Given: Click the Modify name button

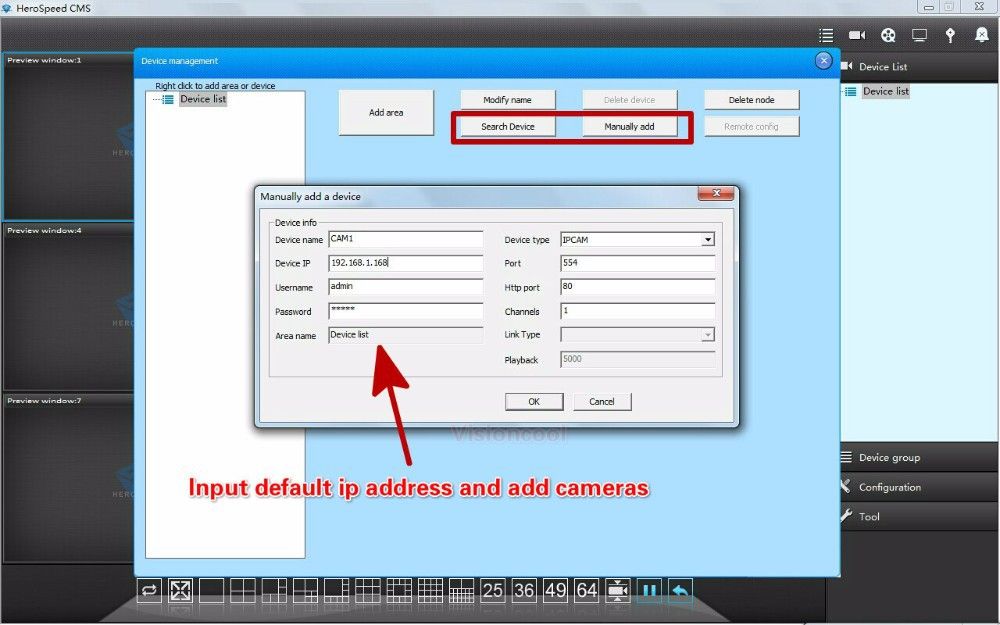Looking at the screenshot, I should pos(508,99).
